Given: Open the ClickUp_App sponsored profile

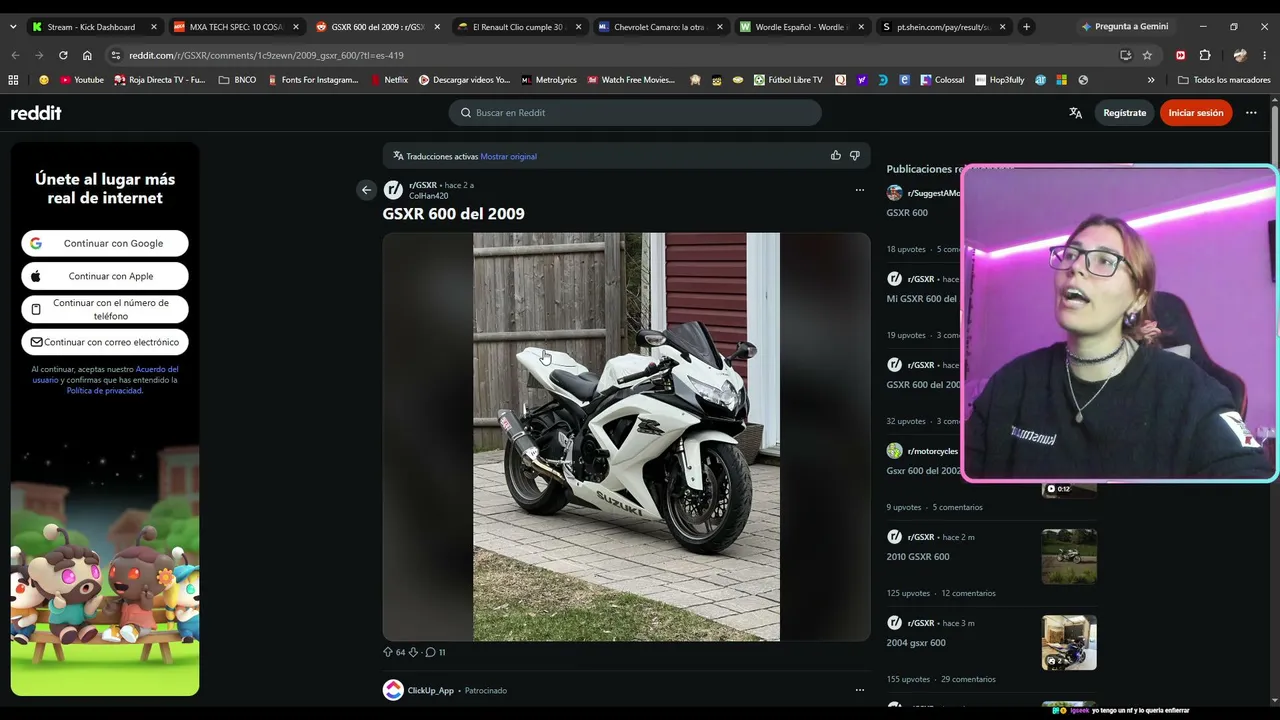Looking at the screenshot, I should pos(430,690).
